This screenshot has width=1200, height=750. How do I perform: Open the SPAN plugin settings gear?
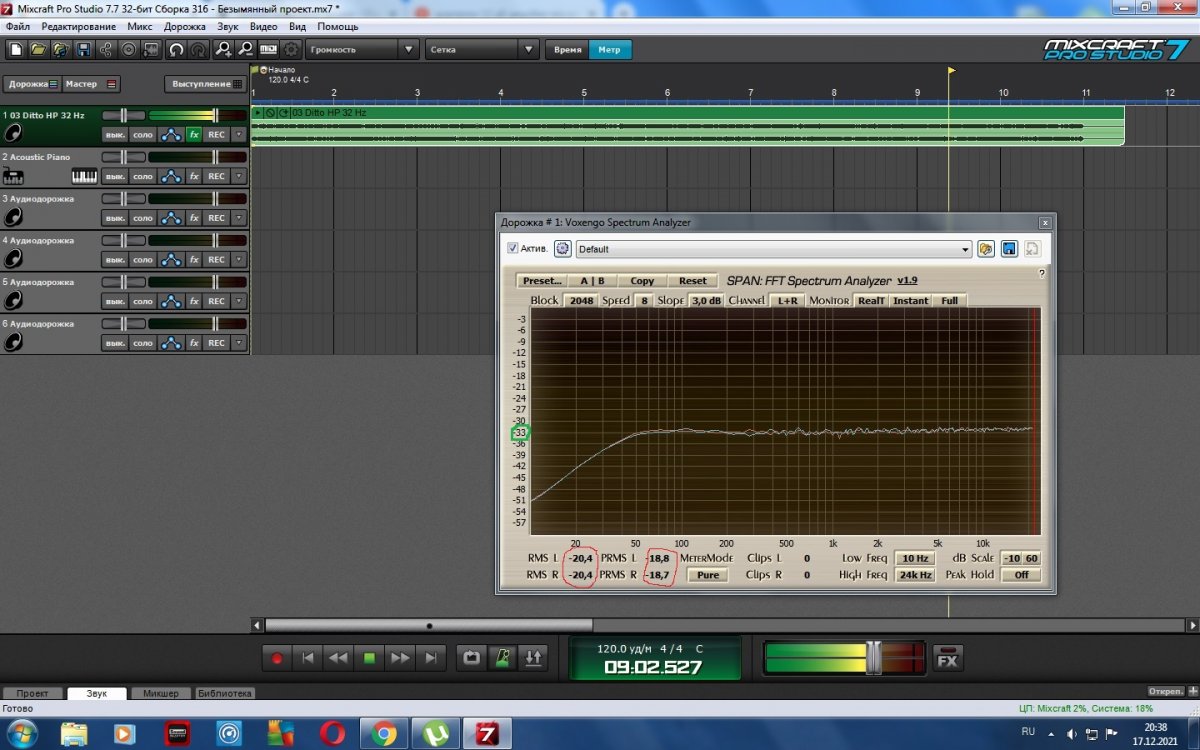coord(562,249)
